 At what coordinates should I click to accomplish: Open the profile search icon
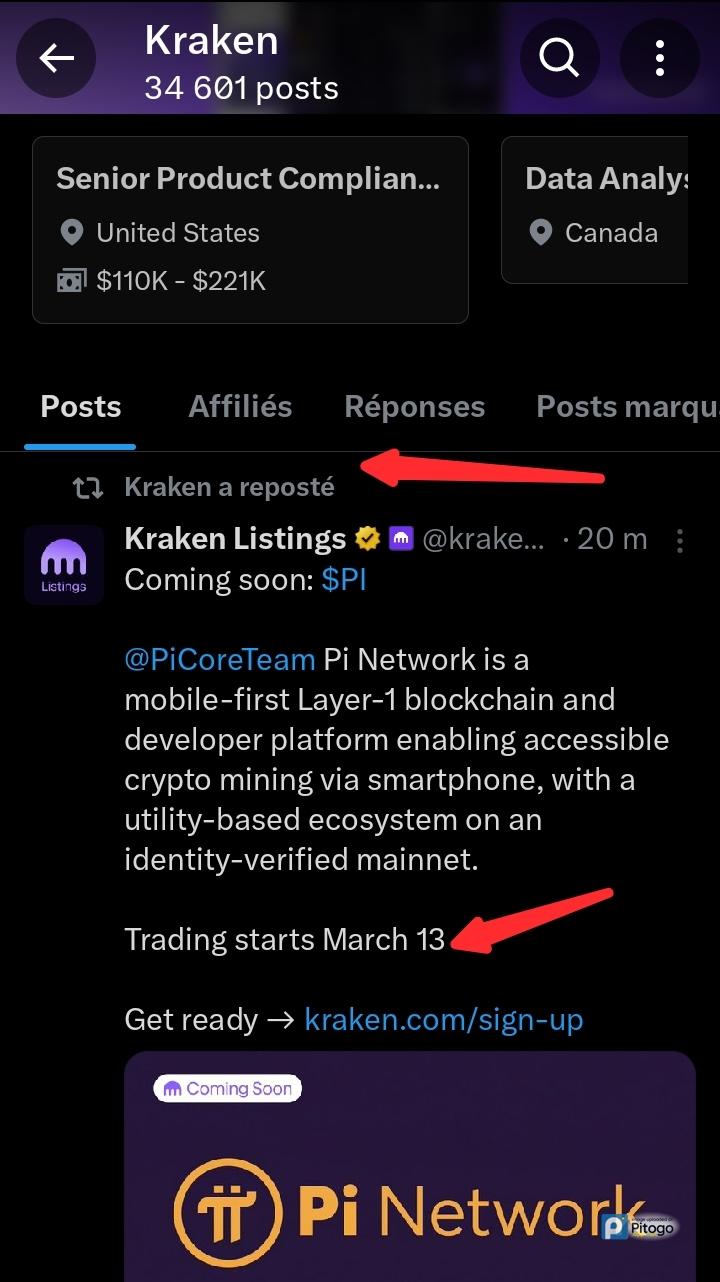tap(560, 58)
